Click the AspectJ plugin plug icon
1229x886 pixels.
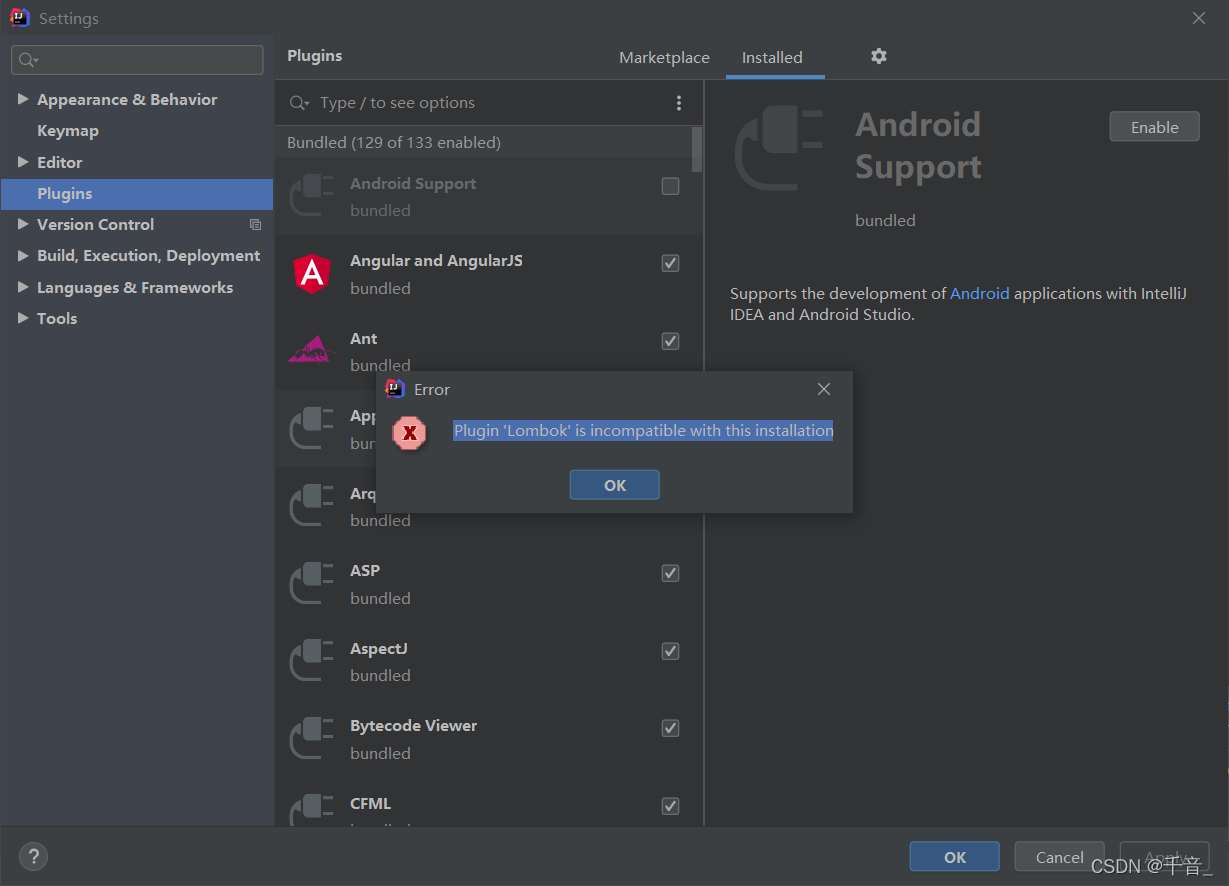point(311,661)
